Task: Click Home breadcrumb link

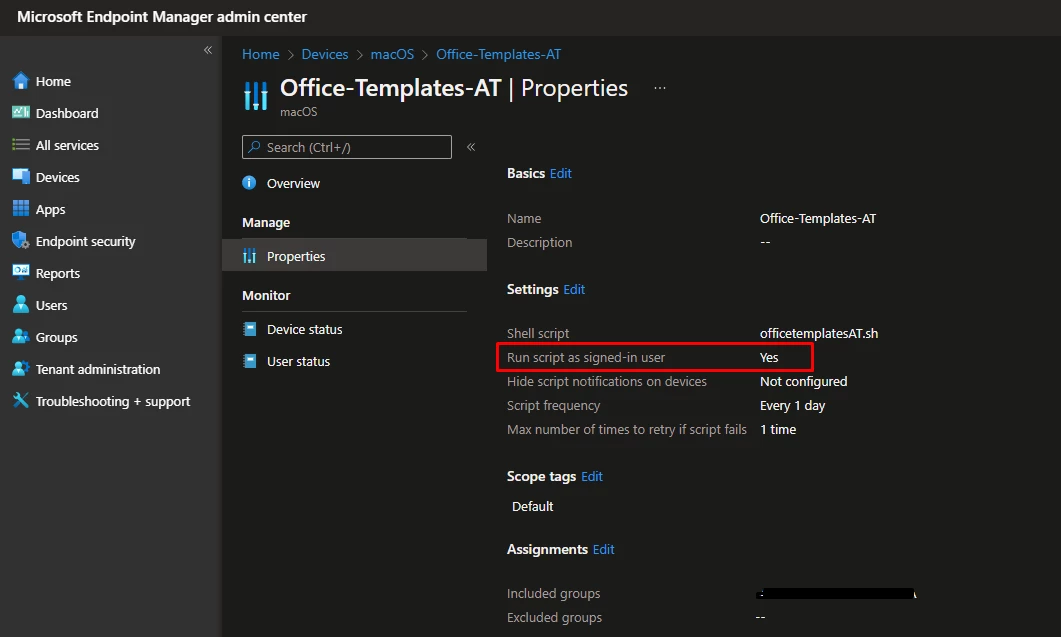Action: 261,54
